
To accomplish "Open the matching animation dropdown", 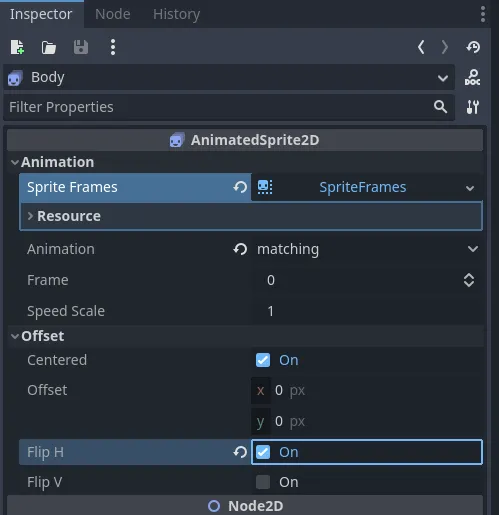I will 367,249.
